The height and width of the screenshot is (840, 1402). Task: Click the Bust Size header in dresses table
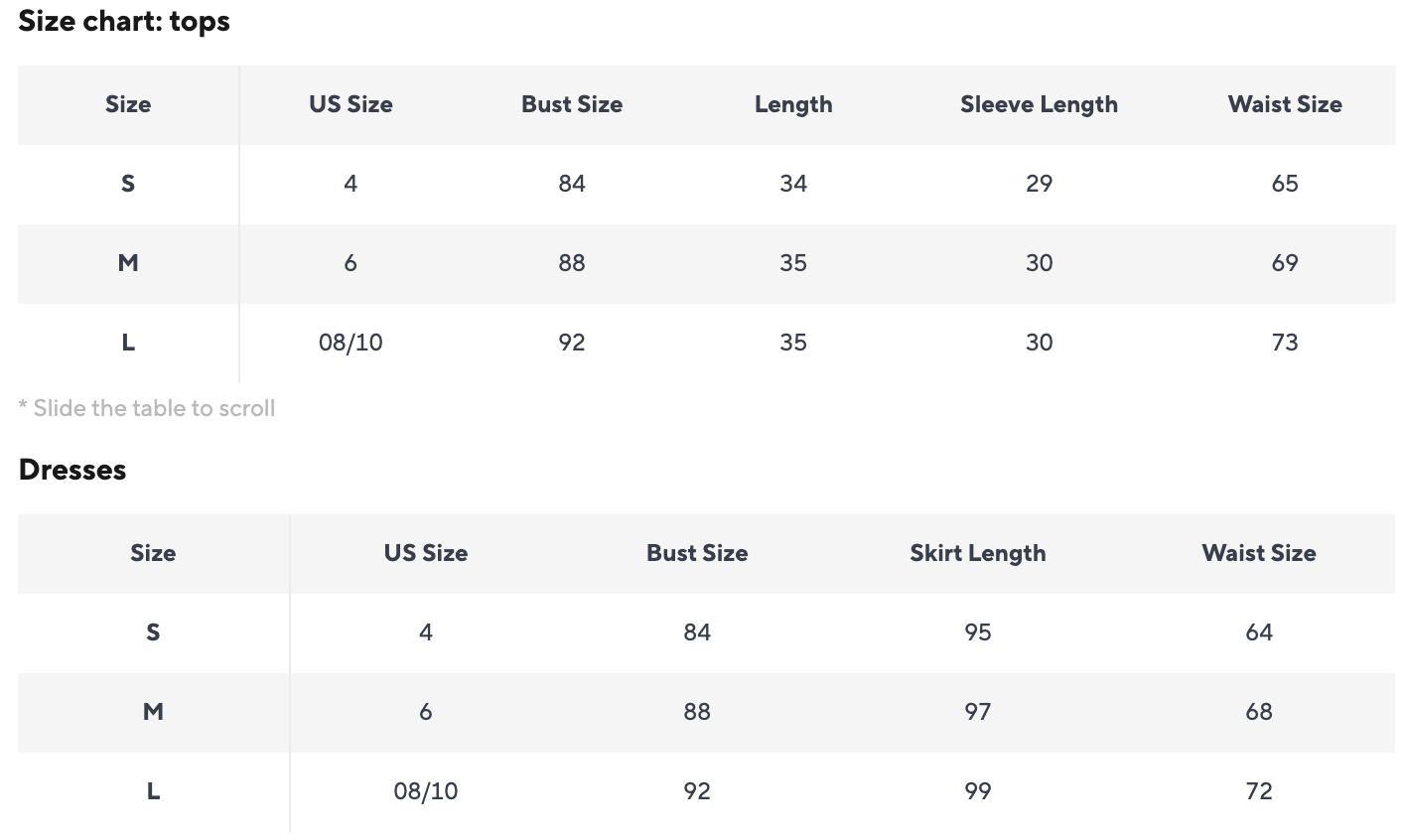[697, 553]
